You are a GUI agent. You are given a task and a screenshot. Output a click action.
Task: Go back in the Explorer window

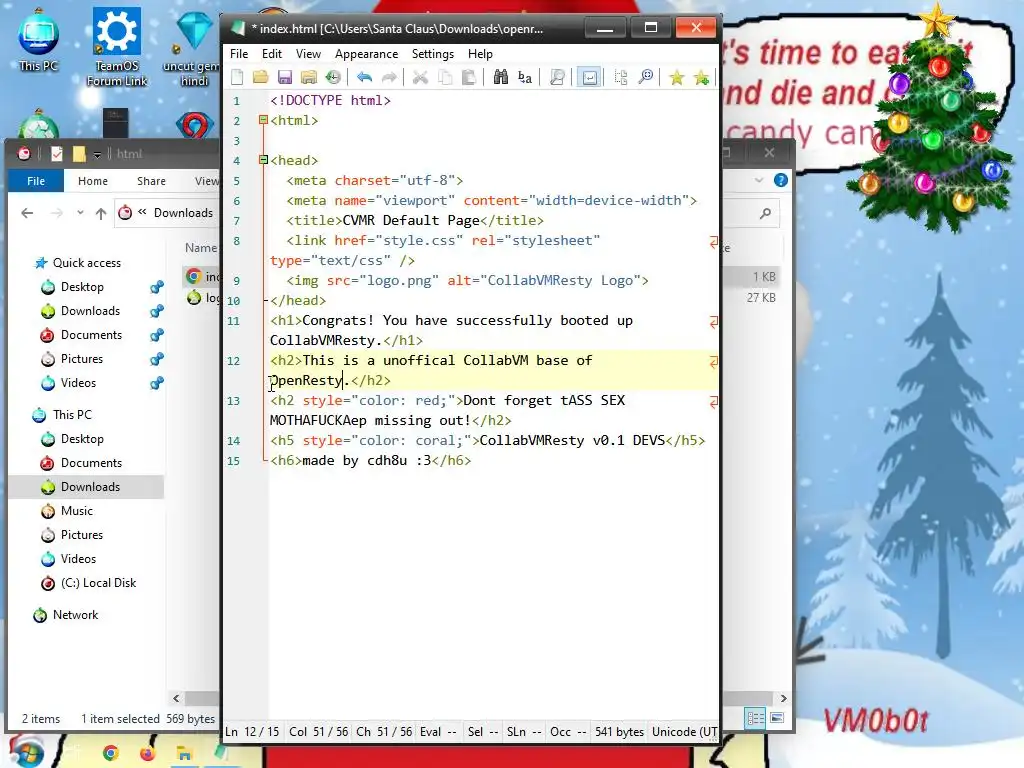pyautogui.click(x=27, y=213)
